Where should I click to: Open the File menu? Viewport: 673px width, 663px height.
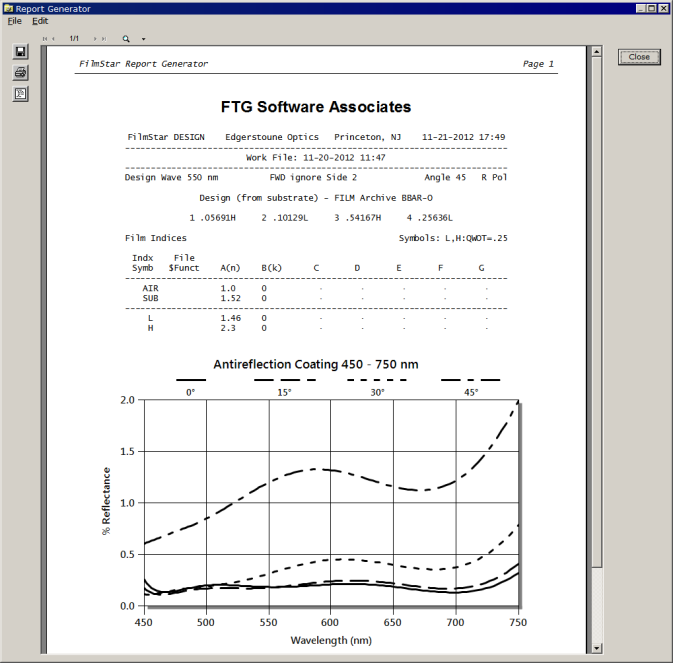pyautogui.click(x=15, y=21)
